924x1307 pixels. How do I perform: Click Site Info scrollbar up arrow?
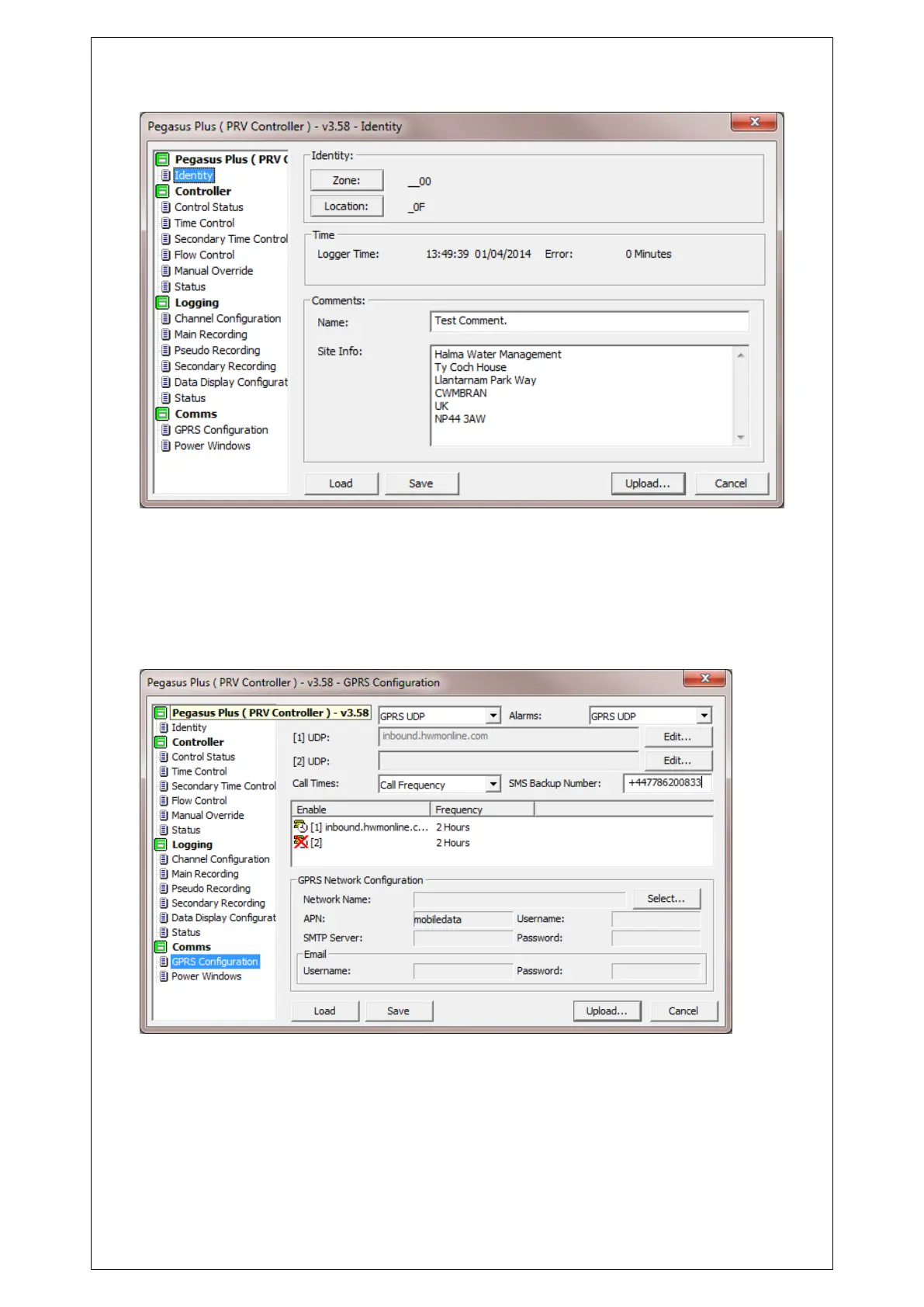(x=741, y=355)
